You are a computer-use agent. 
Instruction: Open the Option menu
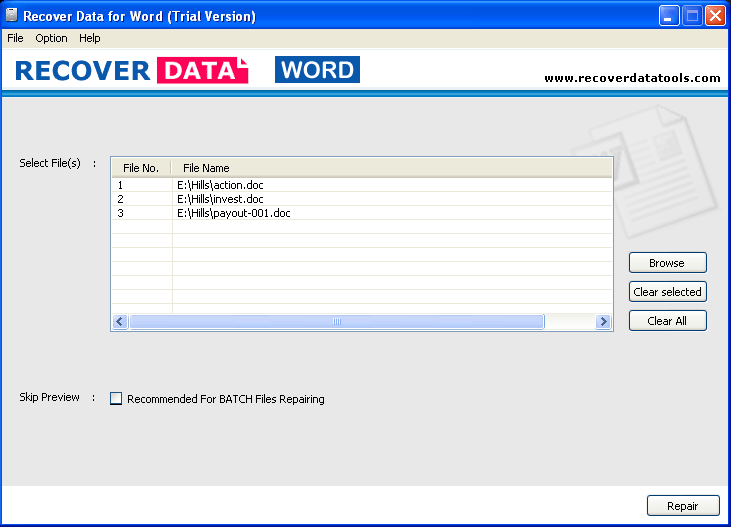(x=51, y=38)
